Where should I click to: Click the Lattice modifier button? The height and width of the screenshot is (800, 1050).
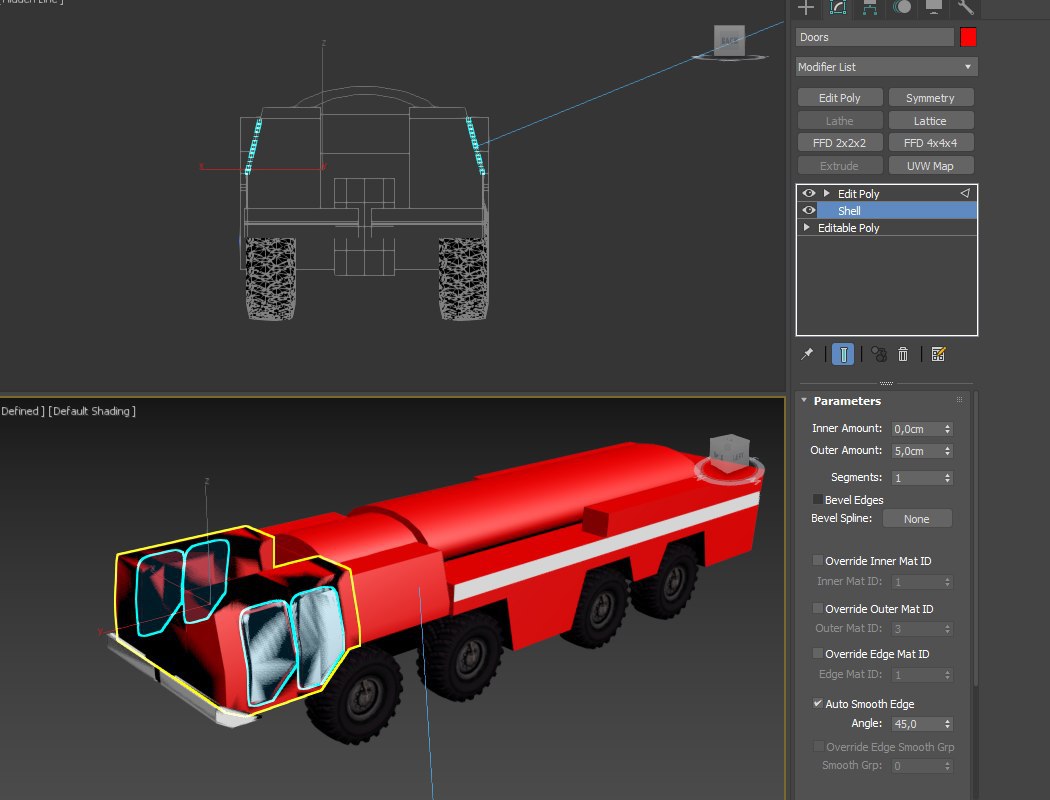(x=931, y=121)
